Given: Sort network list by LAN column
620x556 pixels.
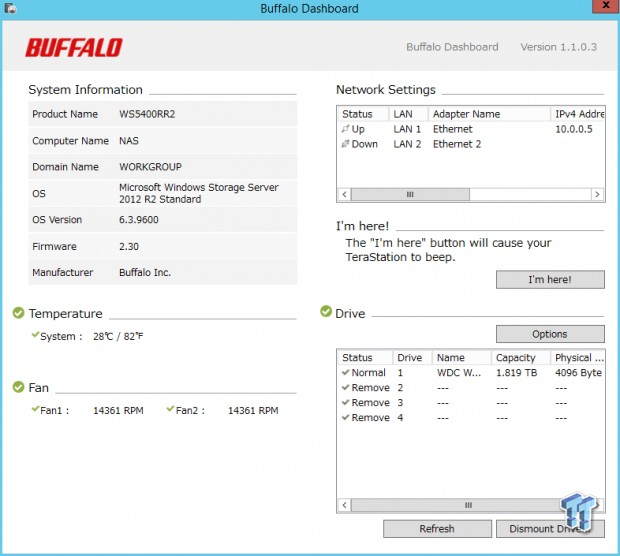Looking at the screenshot, I should (408, 114).
